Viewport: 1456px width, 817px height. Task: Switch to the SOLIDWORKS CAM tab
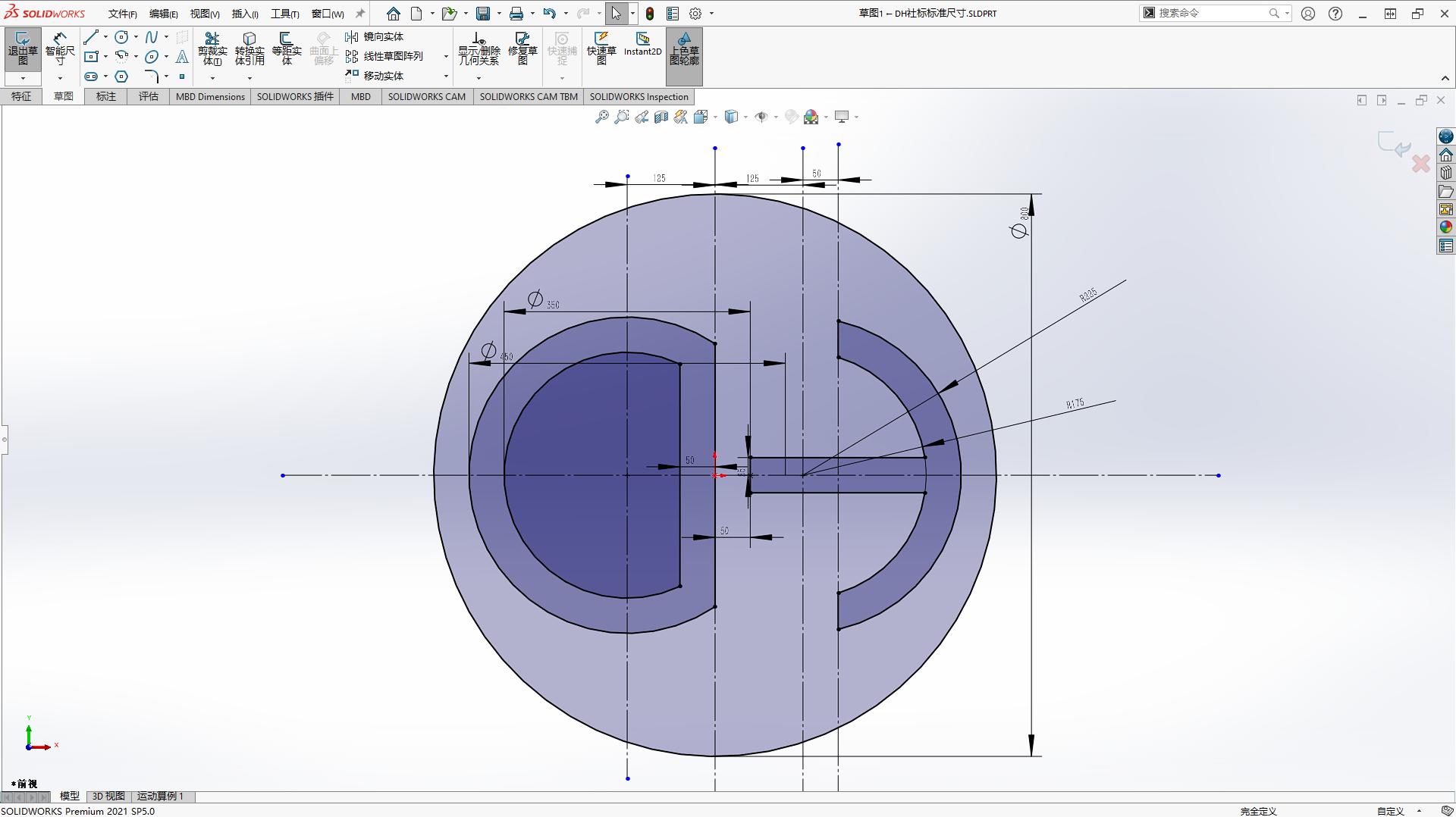(x=426, y=96)
